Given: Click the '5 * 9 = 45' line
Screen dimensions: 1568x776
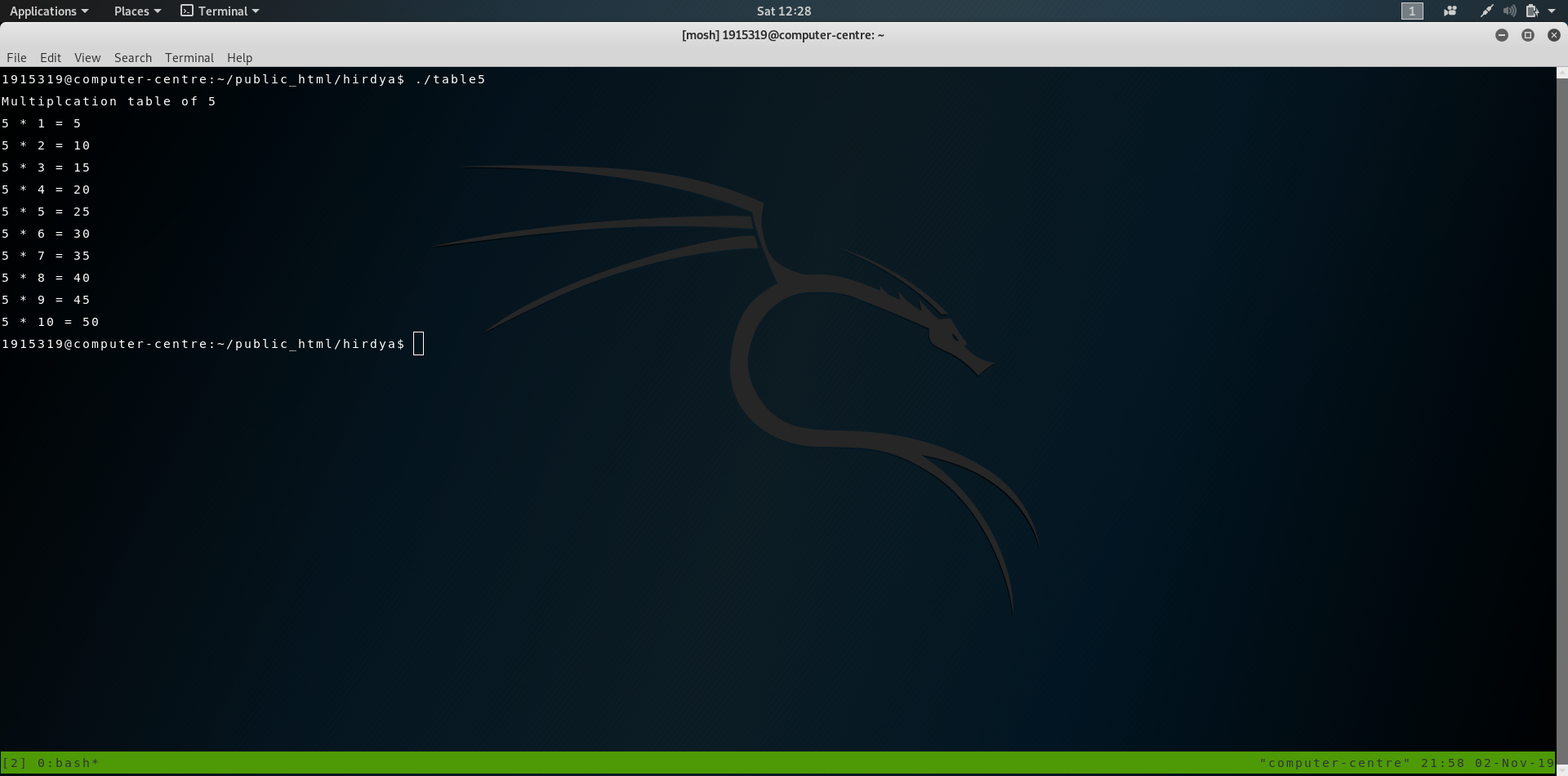Looking at the screenshot, I should point(46,300).
